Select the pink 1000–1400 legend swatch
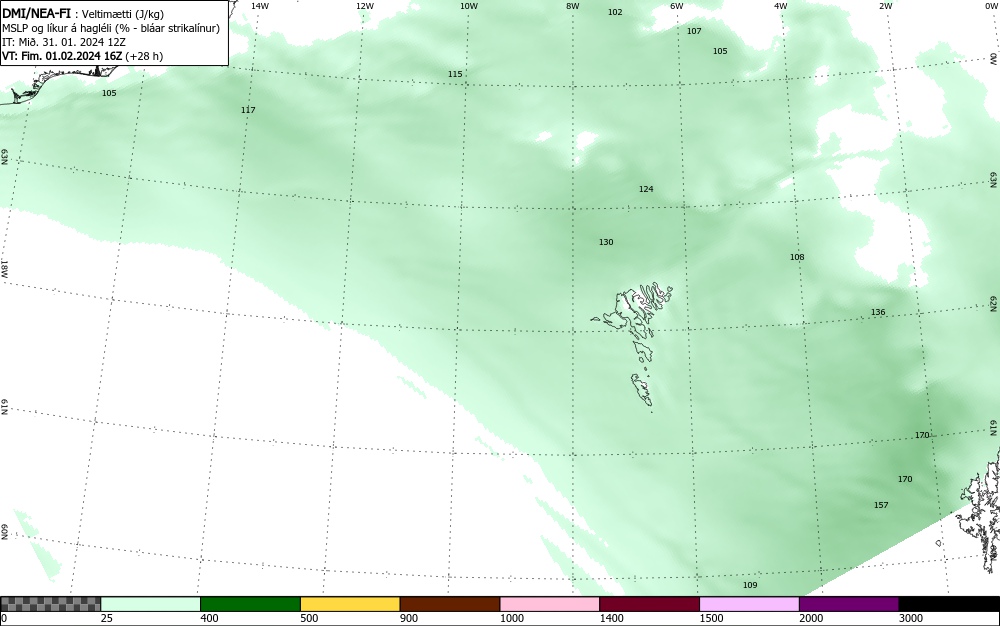The image size is (1000, 626). tap(550, 604)
